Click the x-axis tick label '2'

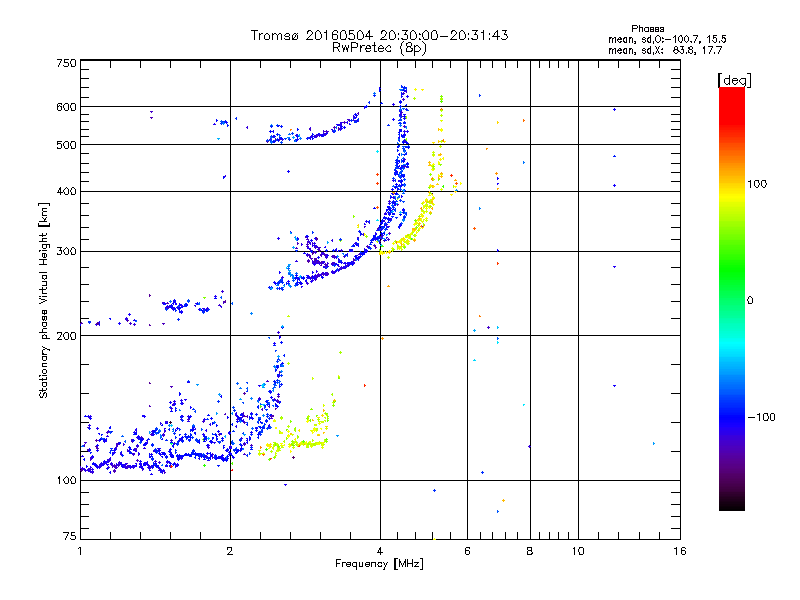[230, 551]
